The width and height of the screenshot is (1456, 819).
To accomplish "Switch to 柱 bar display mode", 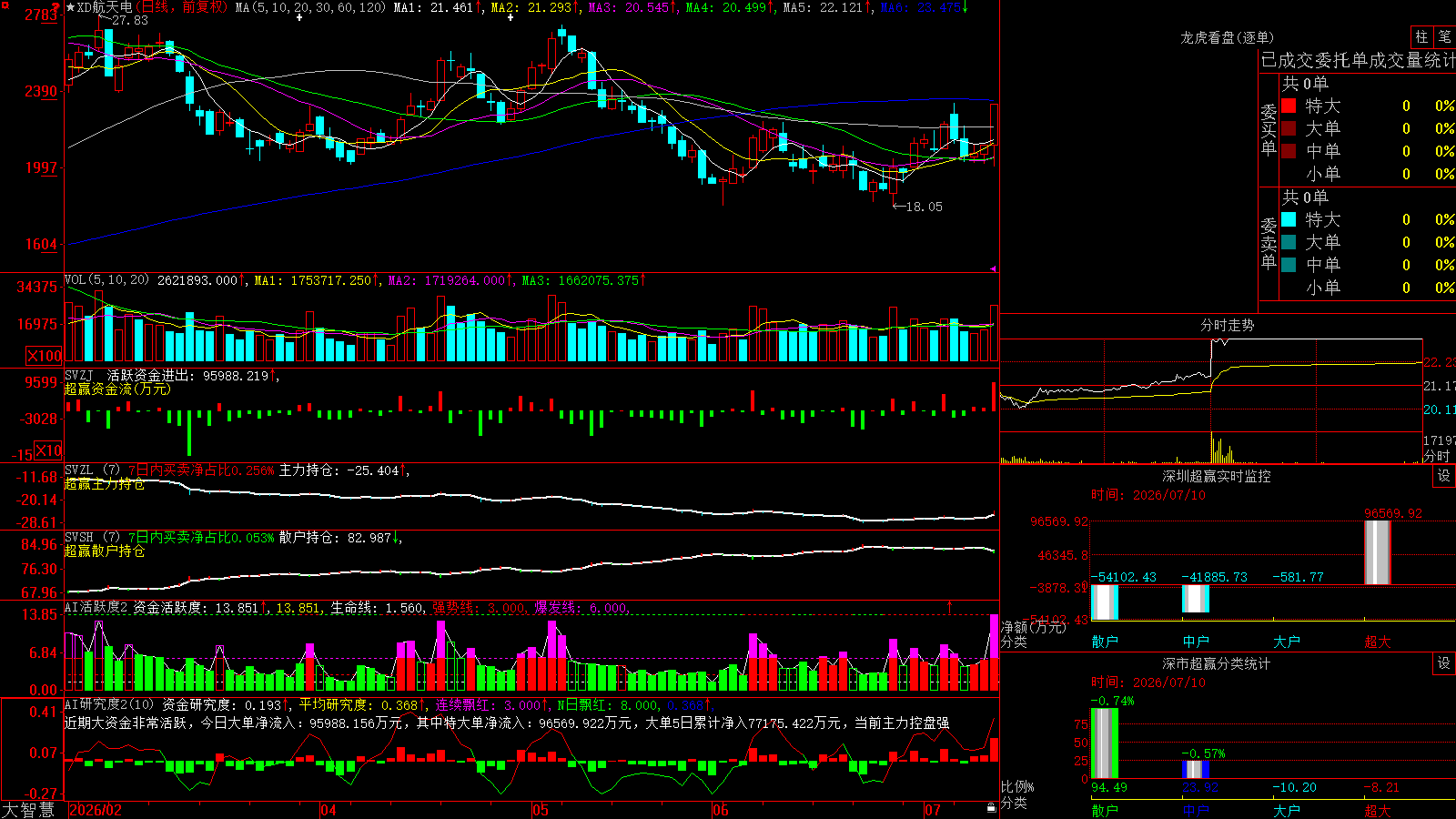I will point(1421,36).
